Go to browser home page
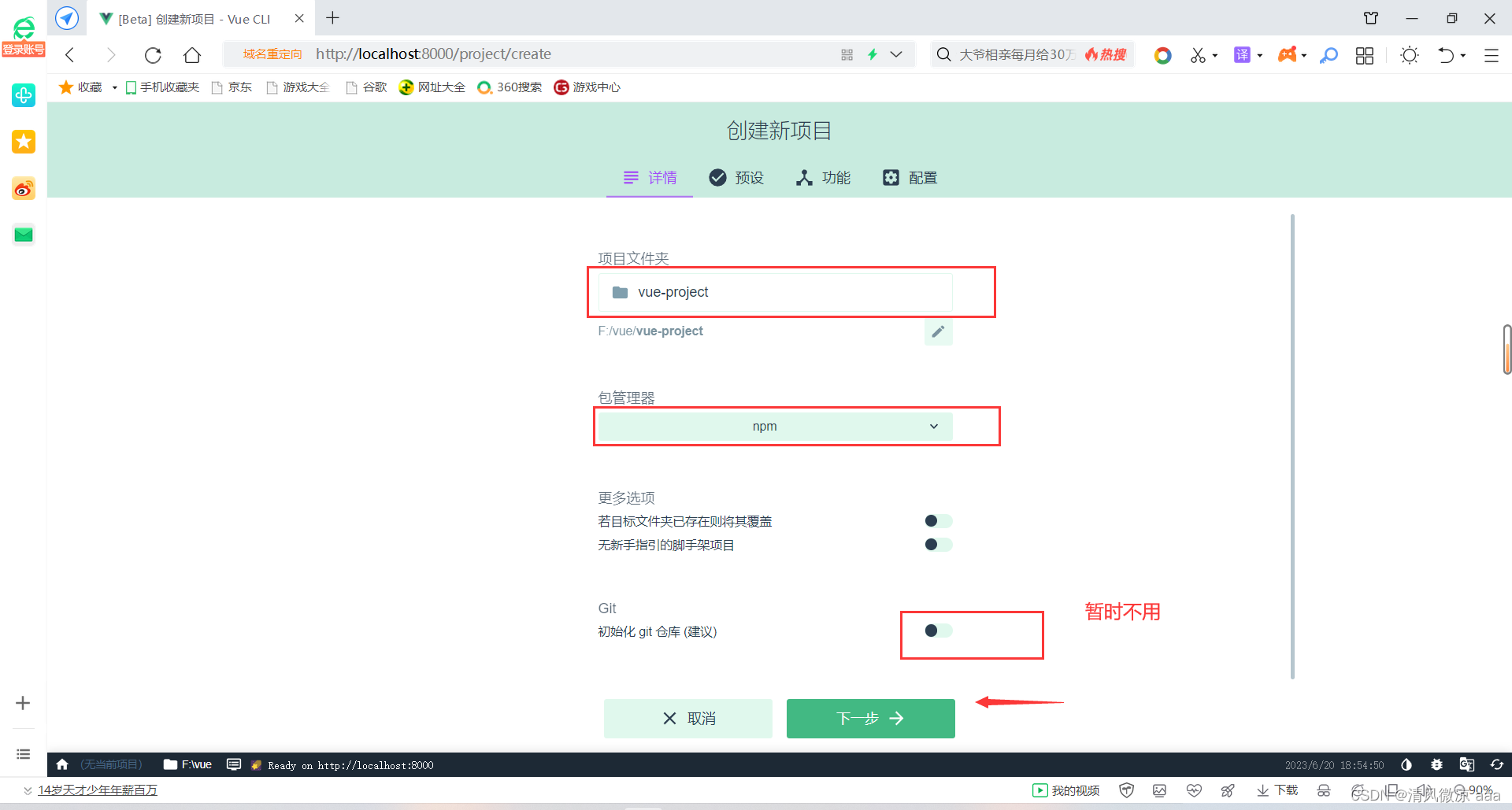The height and width of the screenshot is (810, 1512). click(192, 54)
